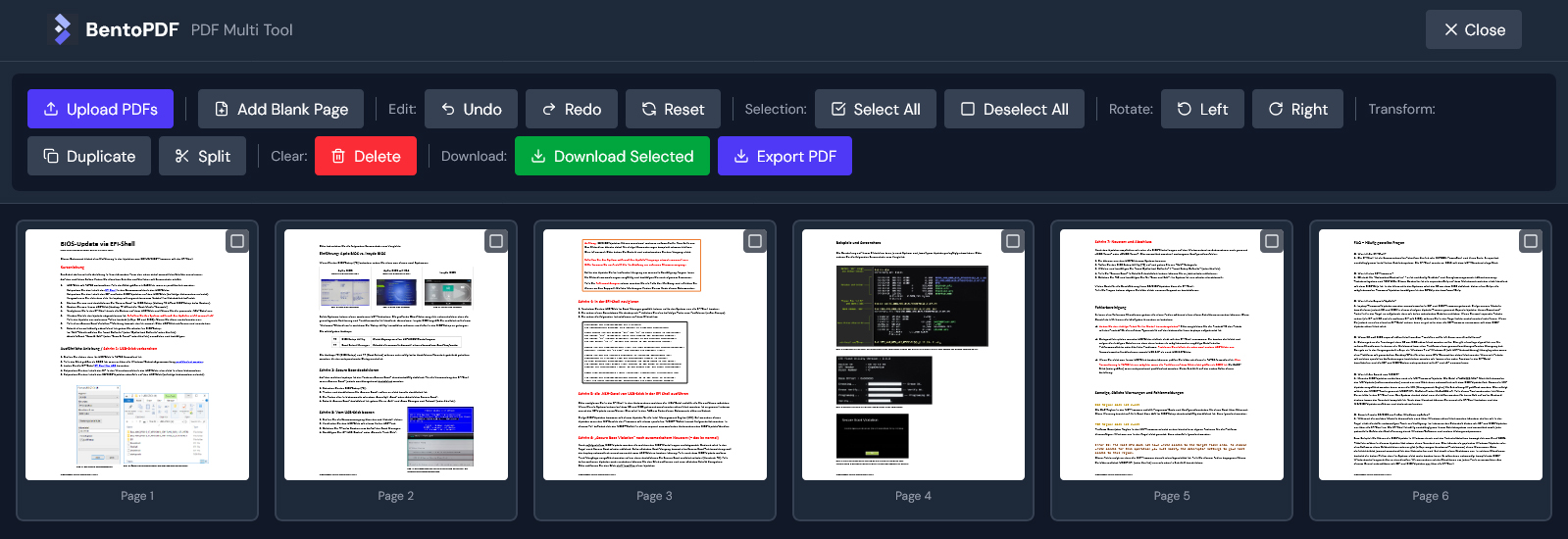This screenshot has width=1568, height=539.
Task: Close the PDF Multi Tool
Action: 1473,29
